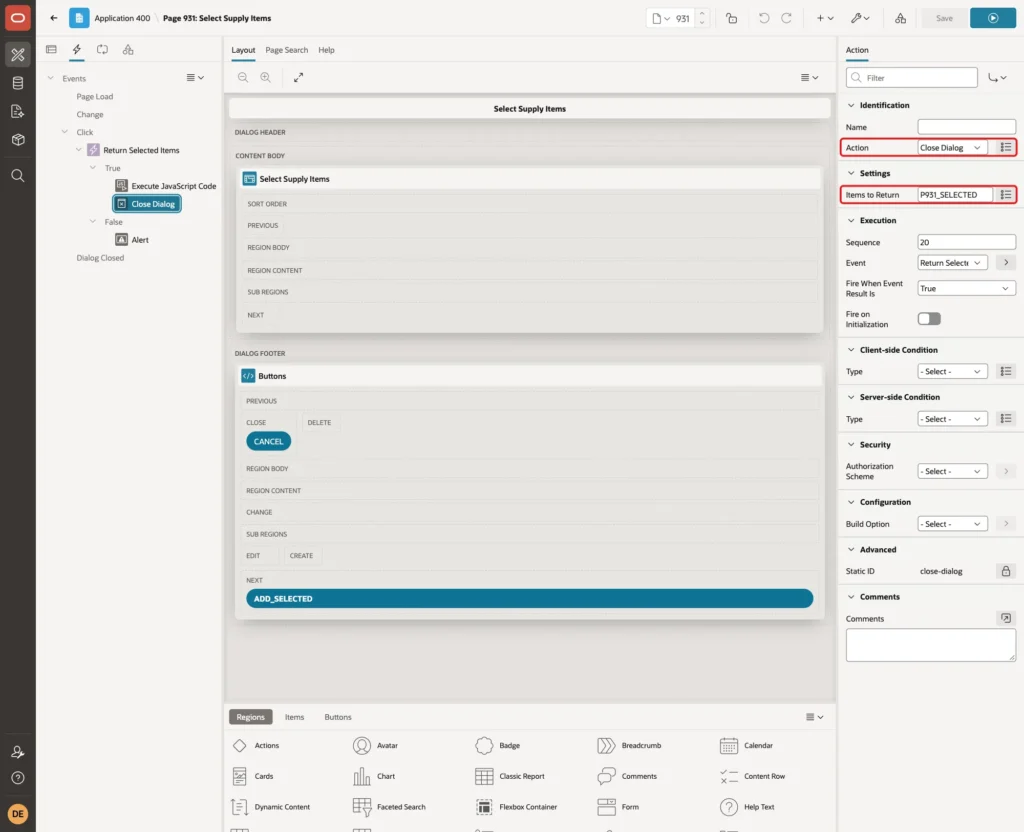Select the Alert action tree node
This screenshot has width=1024, height=832.
[132, 240]
